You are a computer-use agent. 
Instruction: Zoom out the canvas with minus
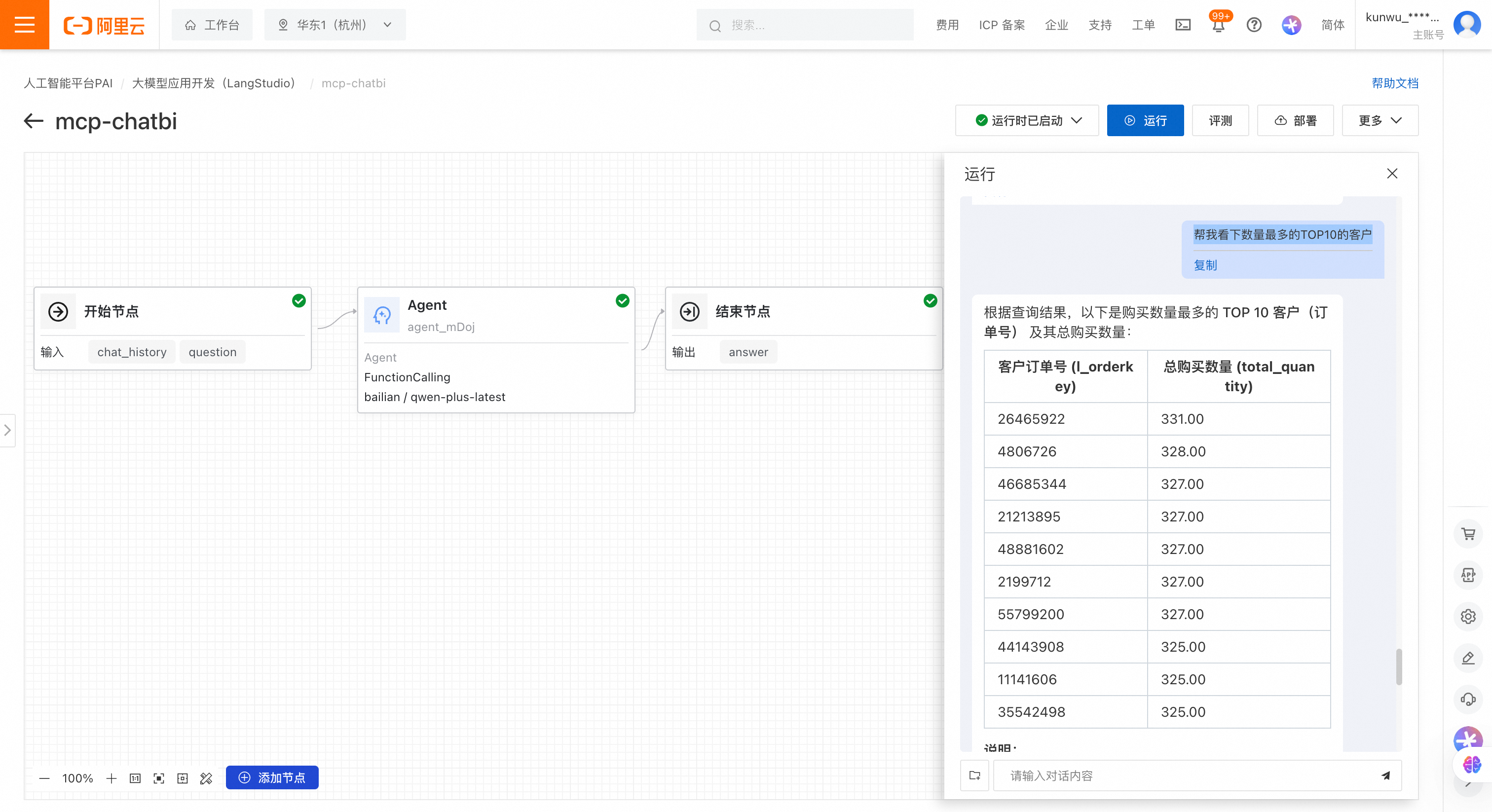click(44, 778)
